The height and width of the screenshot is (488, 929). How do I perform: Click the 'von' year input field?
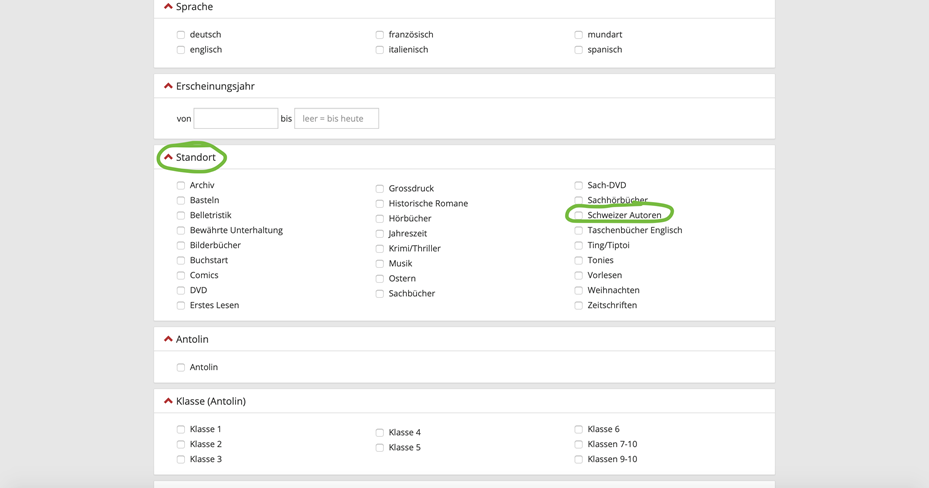[x=235, y=118]
